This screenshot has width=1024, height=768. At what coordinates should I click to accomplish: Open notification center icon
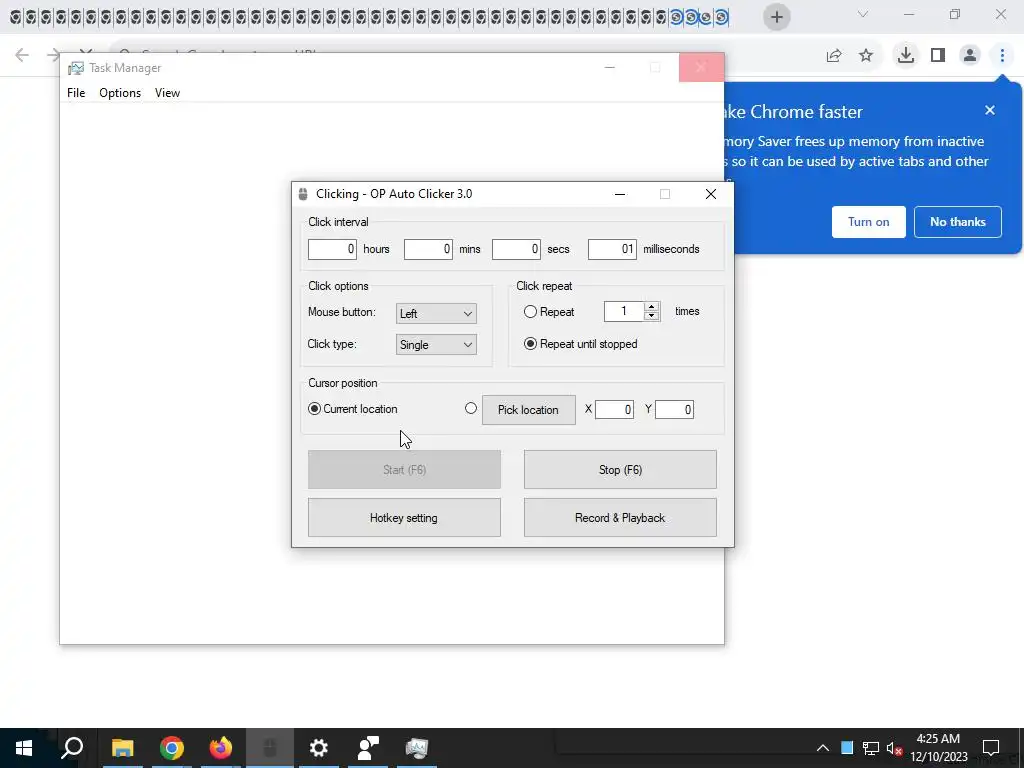click(x=991, y=748)
